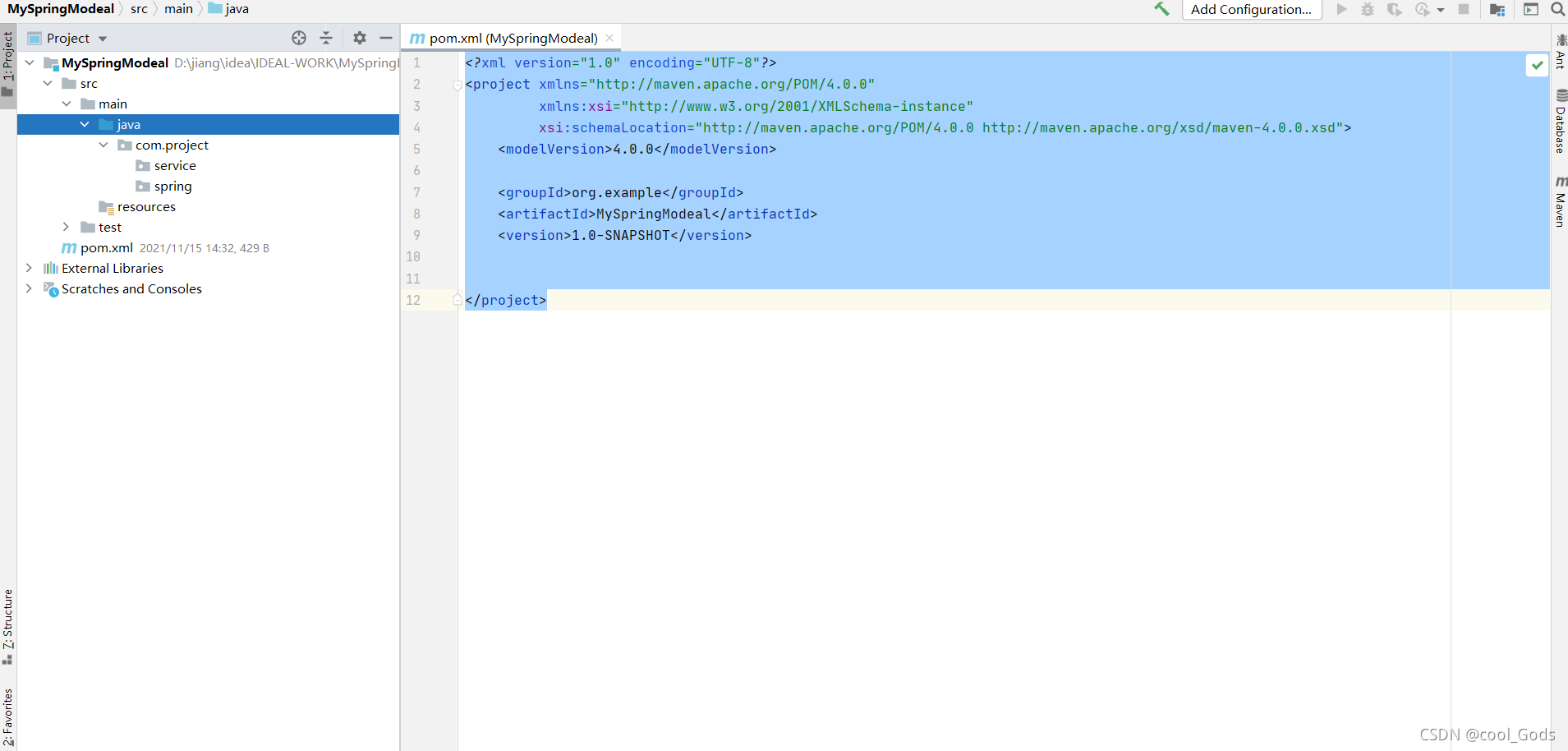Open the Maven tool window
1568x751 pixels.
coord(1561,201)
